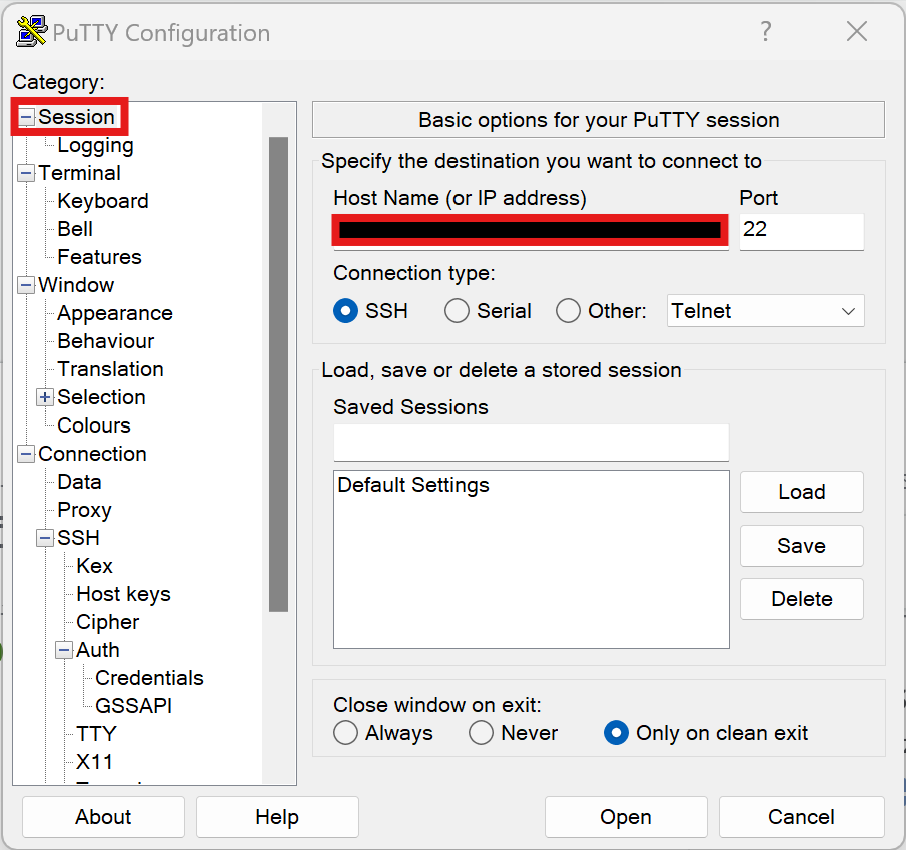Click the Delete session button

tap(802, 599)
